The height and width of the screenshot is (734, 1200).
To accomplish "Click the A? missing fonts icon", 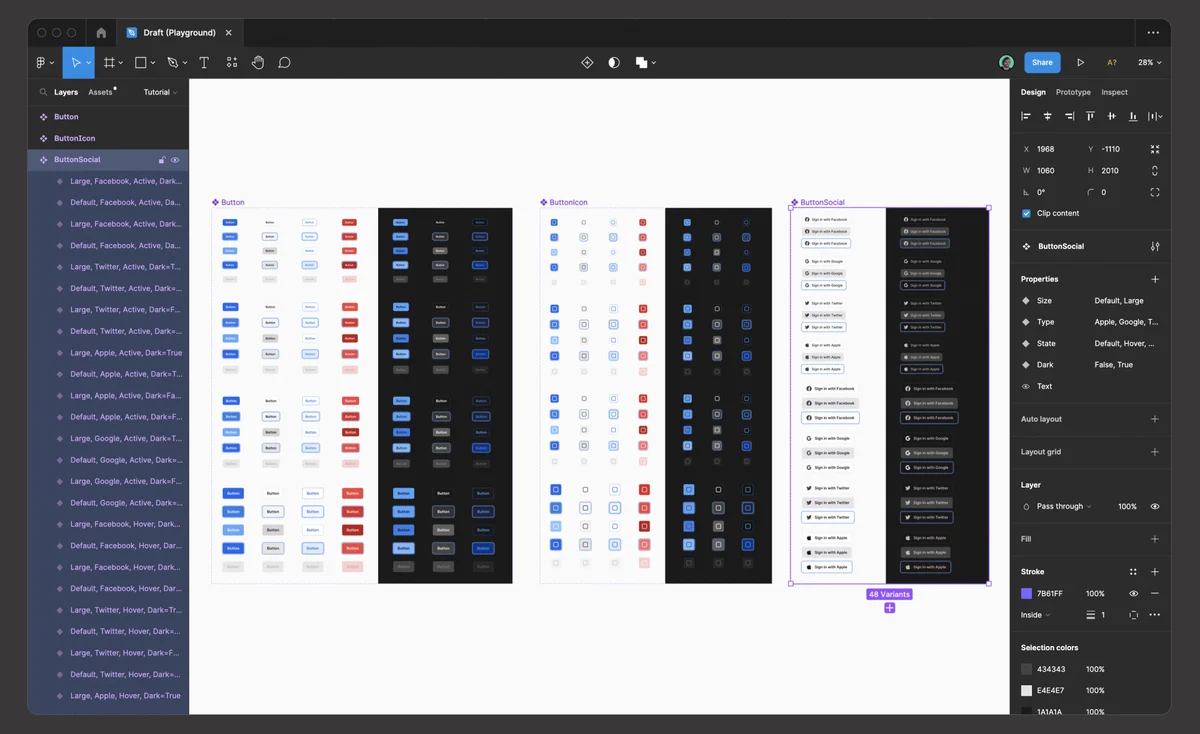I will click(1112, 62).
